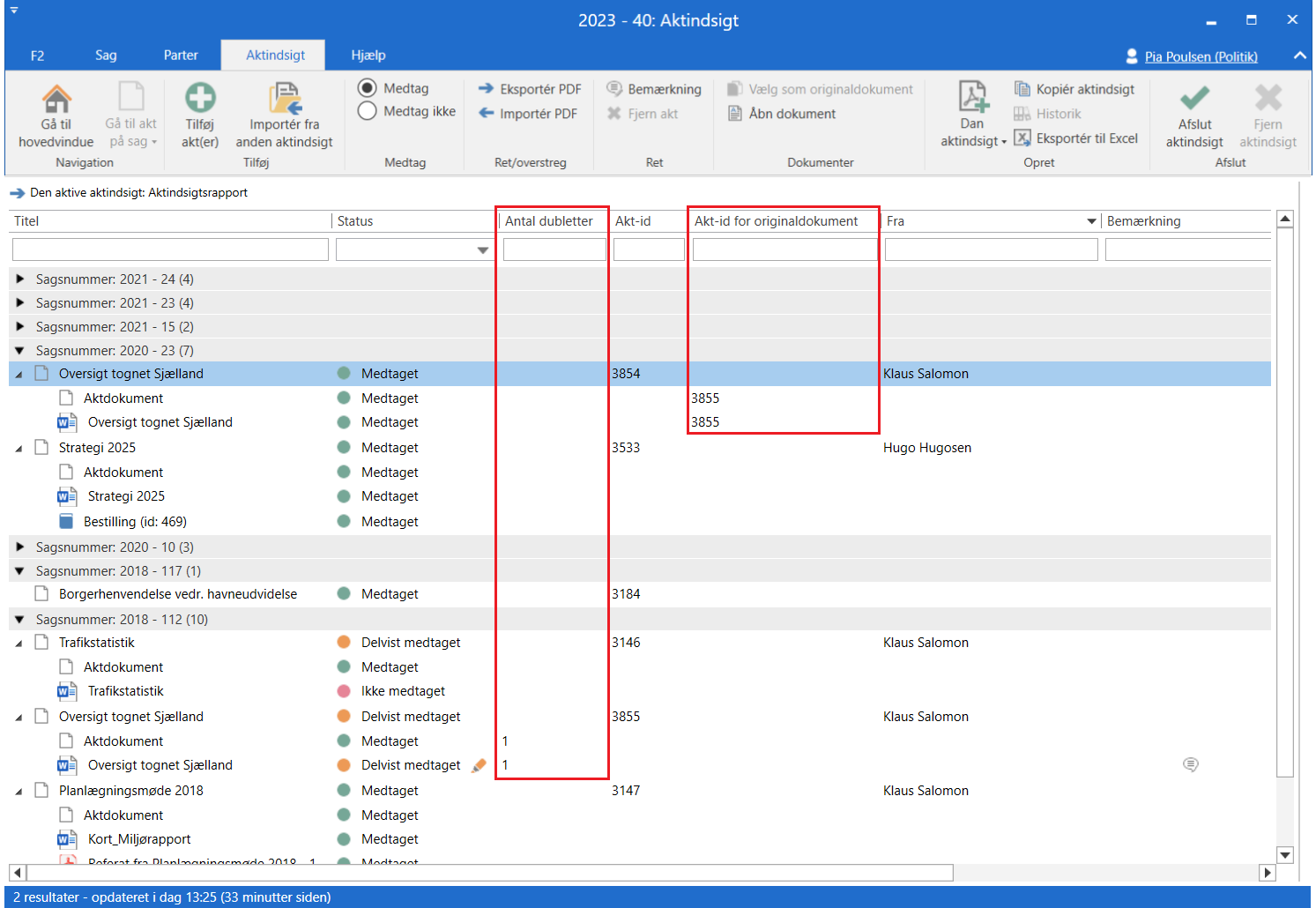Open Pia Poulsen (Politik) user link

(x=1201, y=56)
